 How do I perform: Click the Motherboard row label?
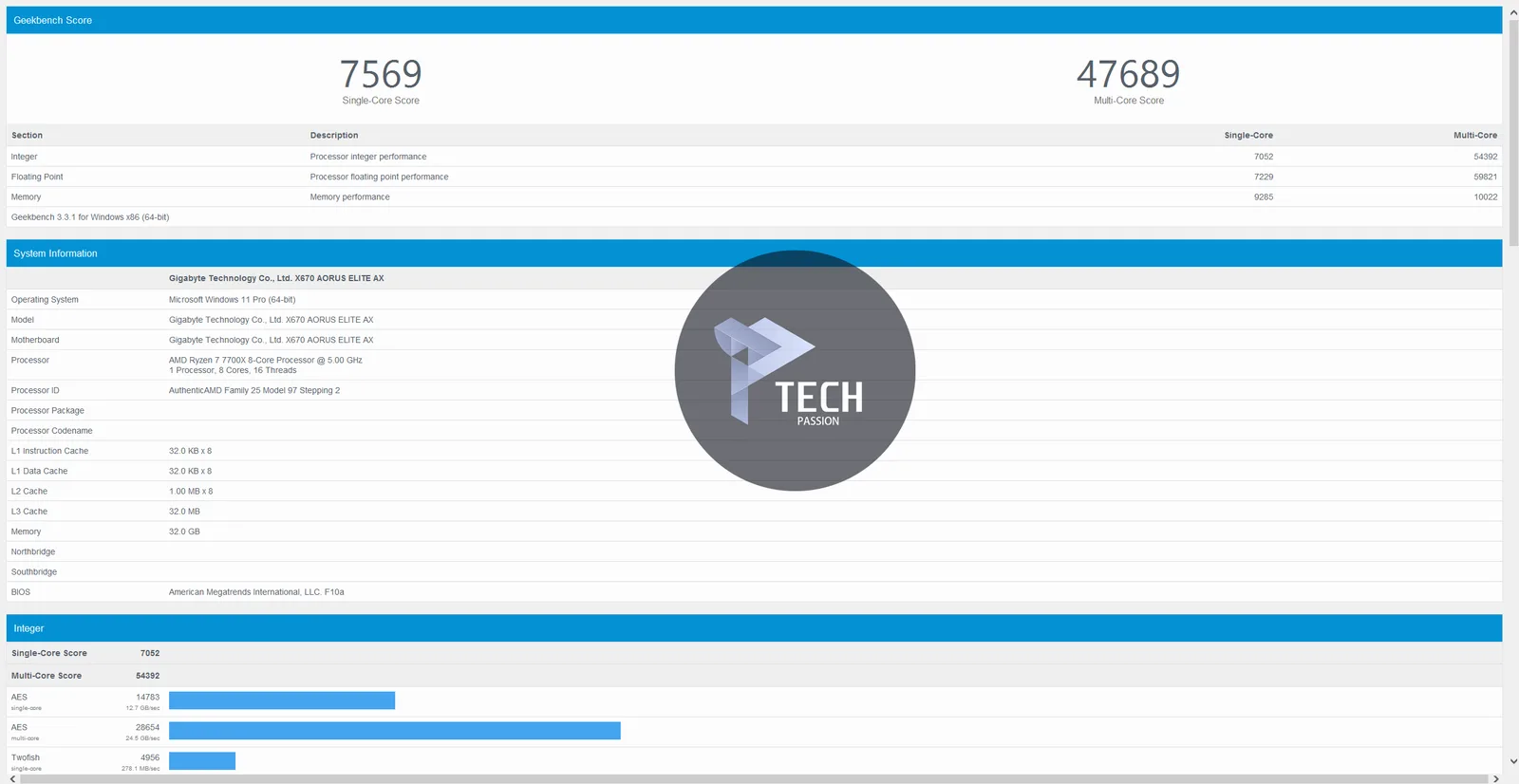35,340
